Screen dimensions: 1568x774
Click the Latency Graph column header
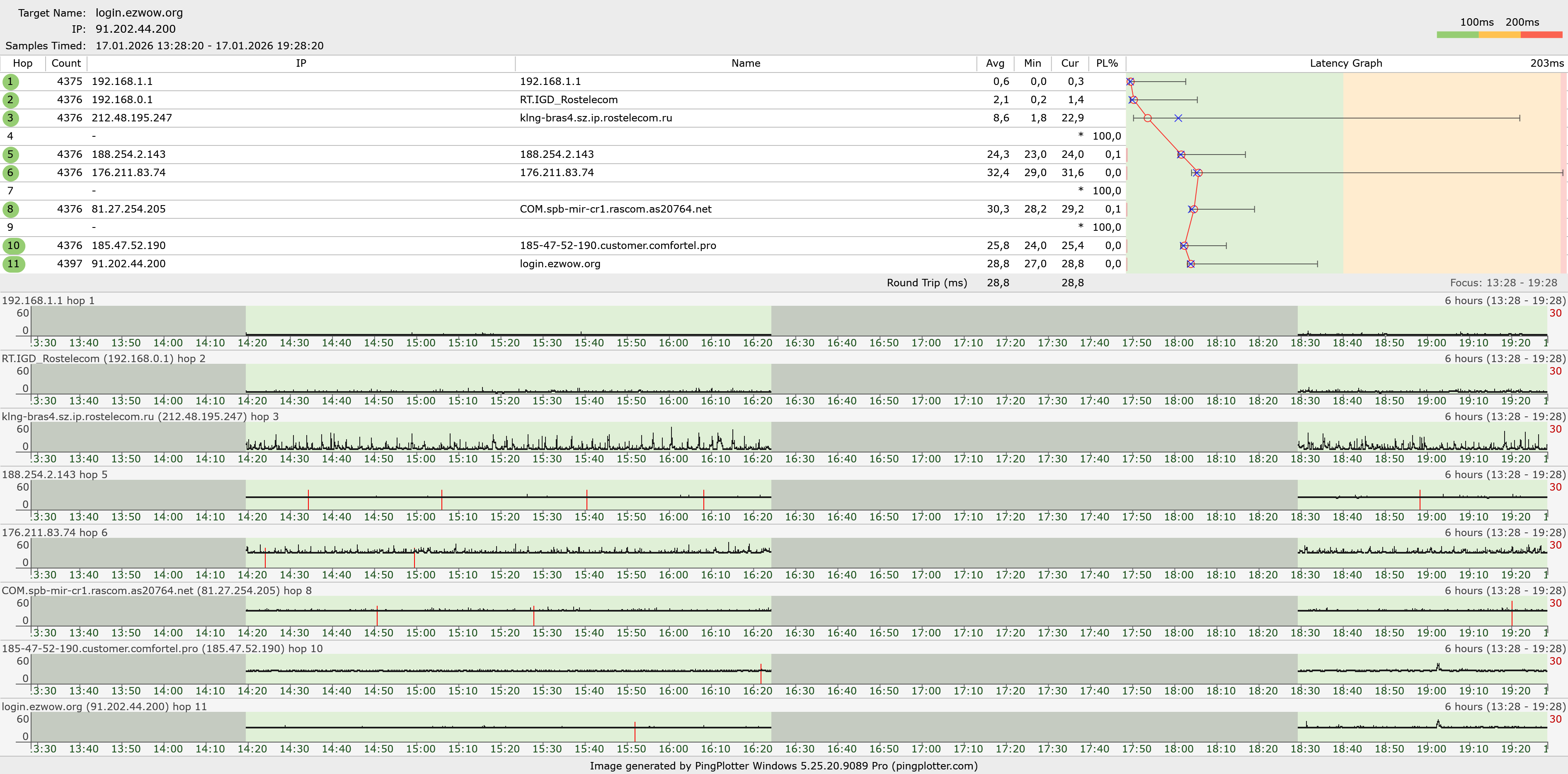[1345, 63]
